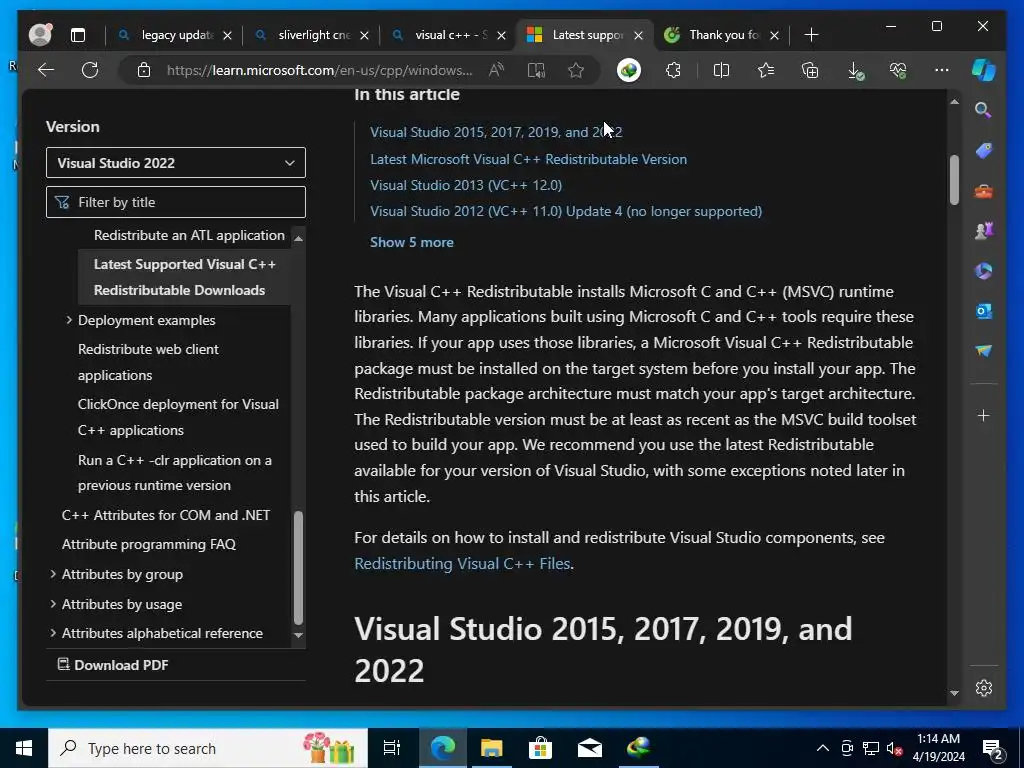Select ClickOnce deployment for Visual C++ applications
1024x768 pixels.
178,417
